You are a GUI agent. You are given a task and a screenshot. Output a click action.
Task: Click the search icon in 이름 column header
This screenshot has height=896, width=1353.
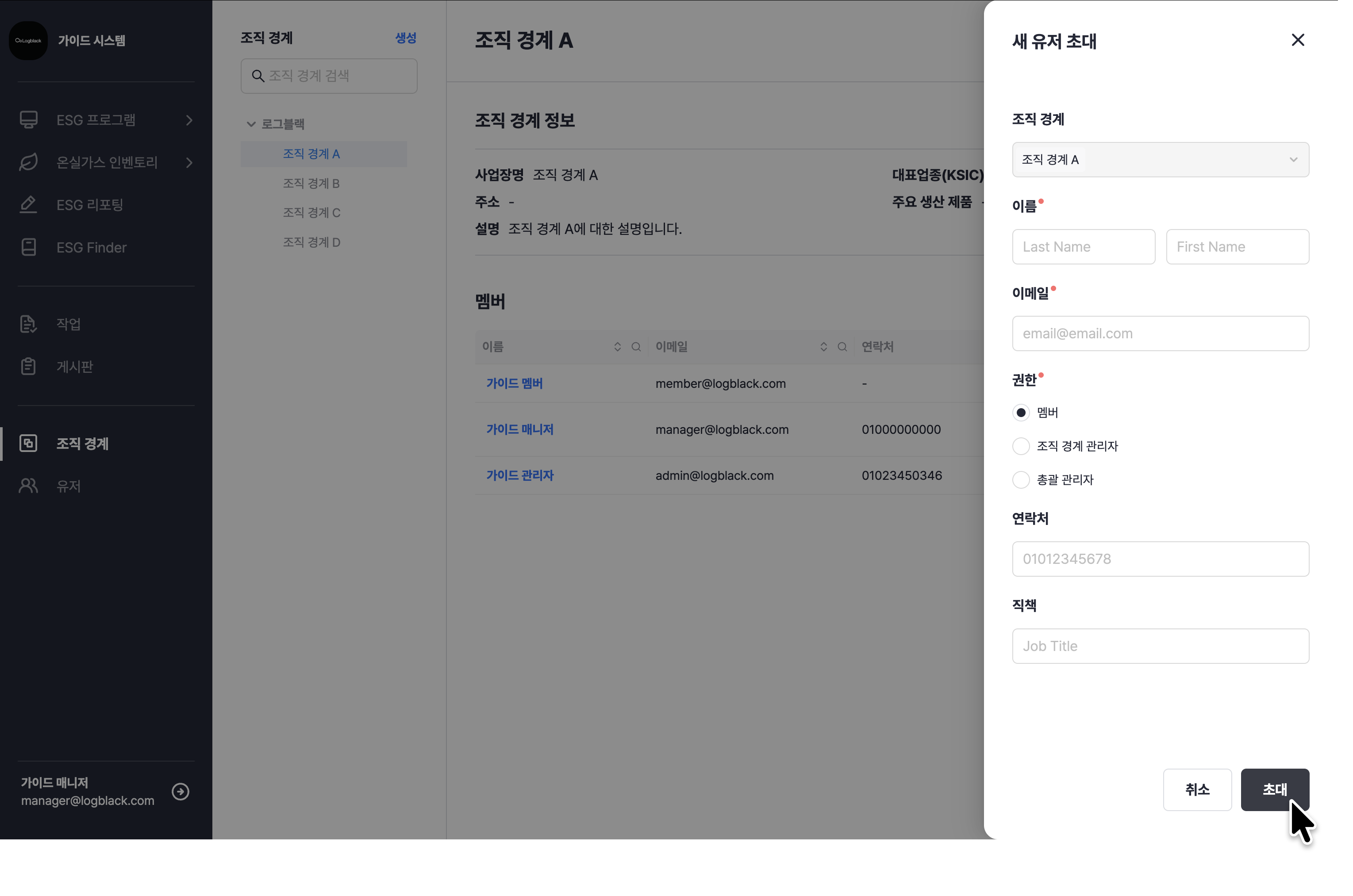coord(636,347)
